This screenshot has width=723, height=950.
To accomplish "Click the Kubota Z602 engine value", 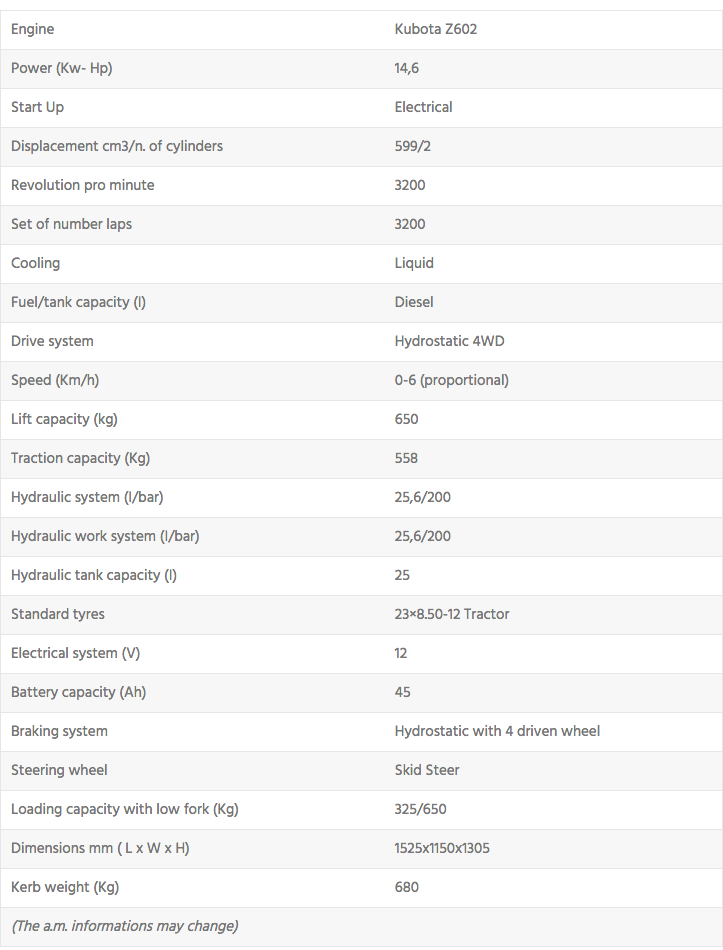I will tap(435, 29).
